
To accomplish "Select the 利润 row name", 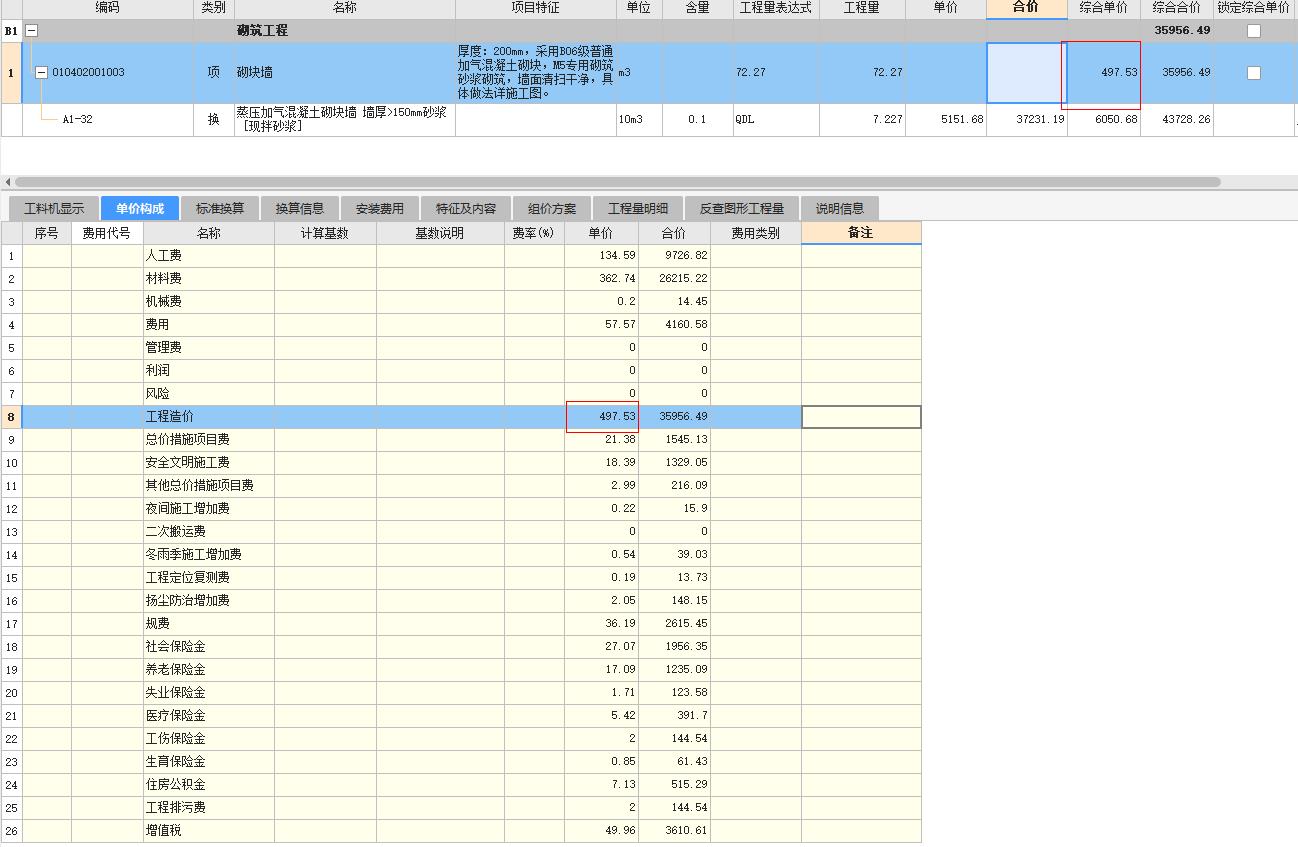I will (158, 371).
